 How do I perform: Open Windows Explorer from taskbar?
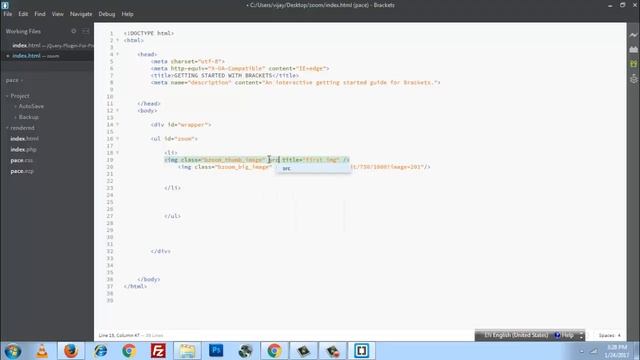(x=187, y=351)
